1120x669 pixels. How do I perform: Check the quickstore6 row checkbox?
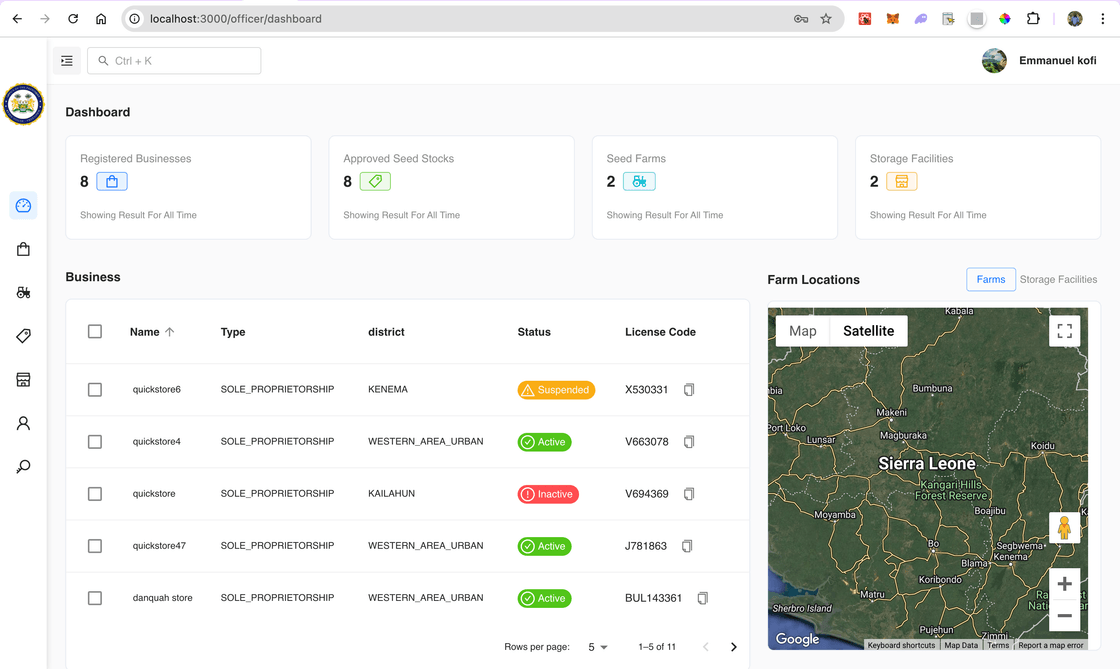pyautogui.click(x=95, y=390)
